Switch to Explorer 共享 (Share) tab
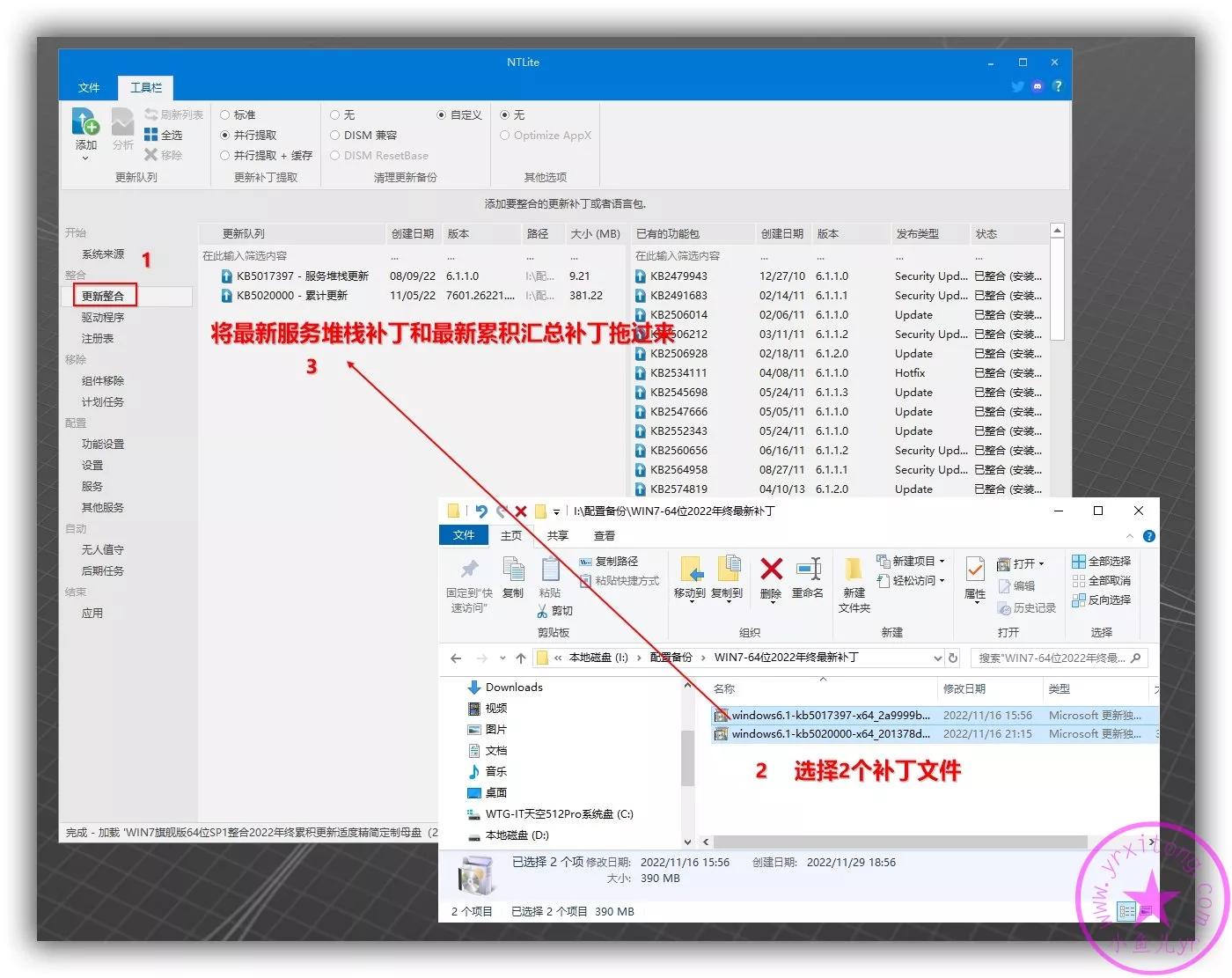The width and height of the screenshot is (1232, 978). point(558,535)
